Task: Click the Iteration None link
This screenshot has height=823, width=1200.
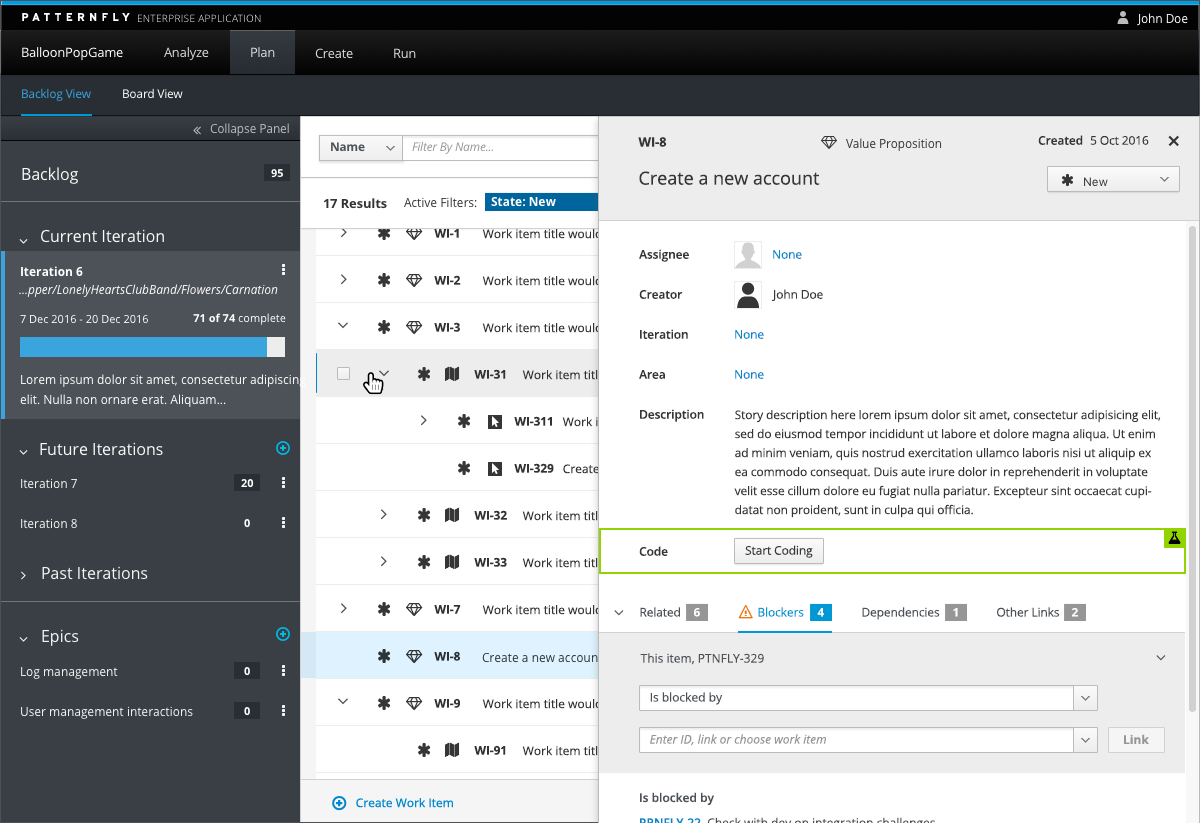Action: pyautogui.click(x=749, y=335)
